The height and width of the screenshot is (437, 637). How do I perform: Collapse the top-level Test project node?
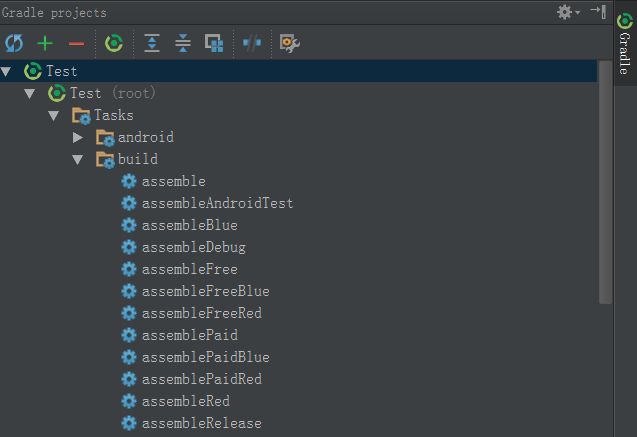pyautogui.click(x=6, y=71)
